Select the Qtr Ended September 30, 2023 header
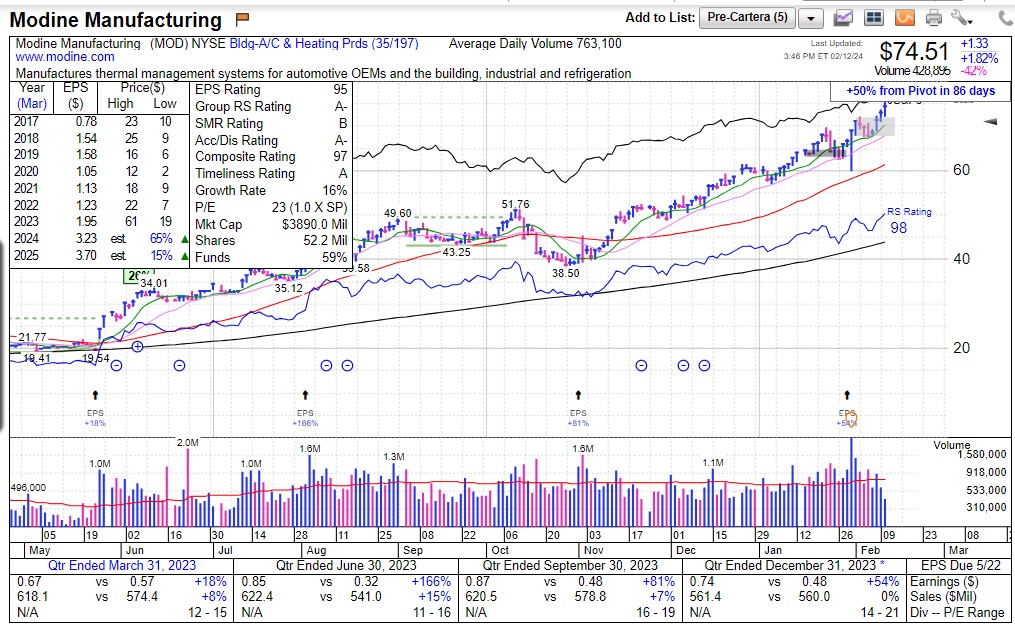The width and height of the screenshot is (1015, 624). tap(570, 565)
